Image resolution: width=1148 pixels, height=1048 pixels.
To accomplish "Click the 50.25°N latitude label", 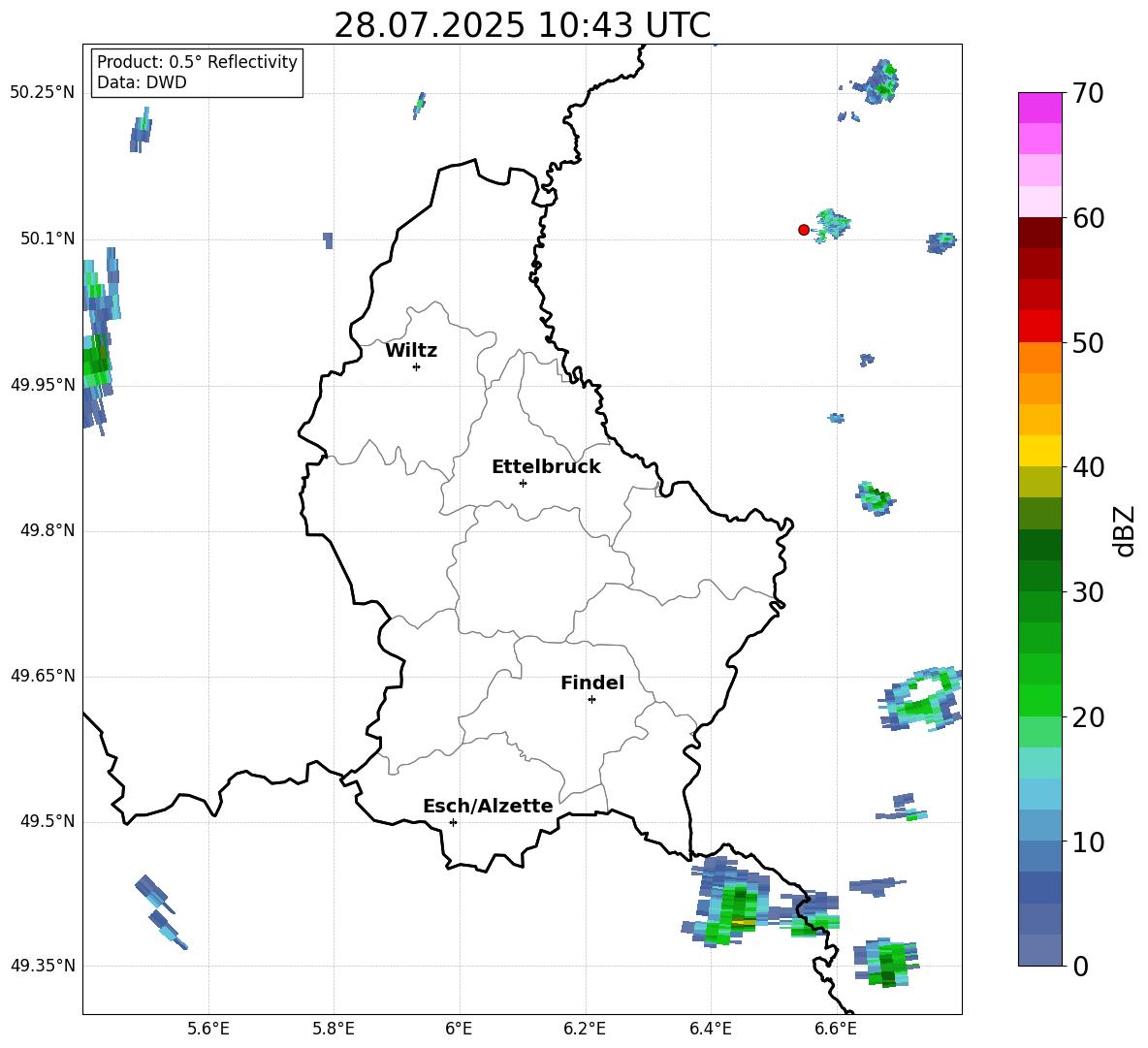I will 43,93.
